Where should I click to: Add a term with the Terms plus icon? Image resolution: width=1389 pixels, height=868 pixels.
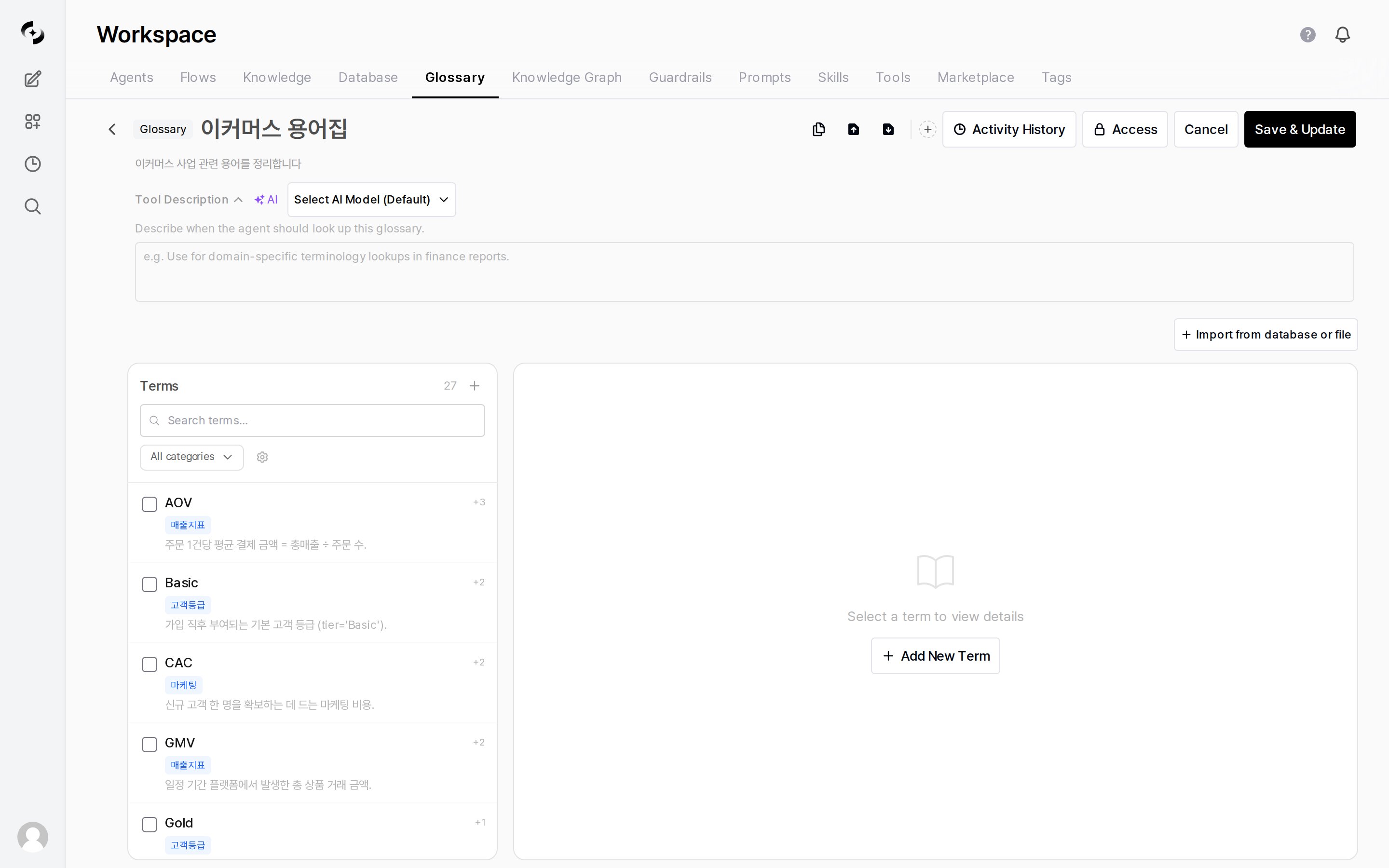474,386
